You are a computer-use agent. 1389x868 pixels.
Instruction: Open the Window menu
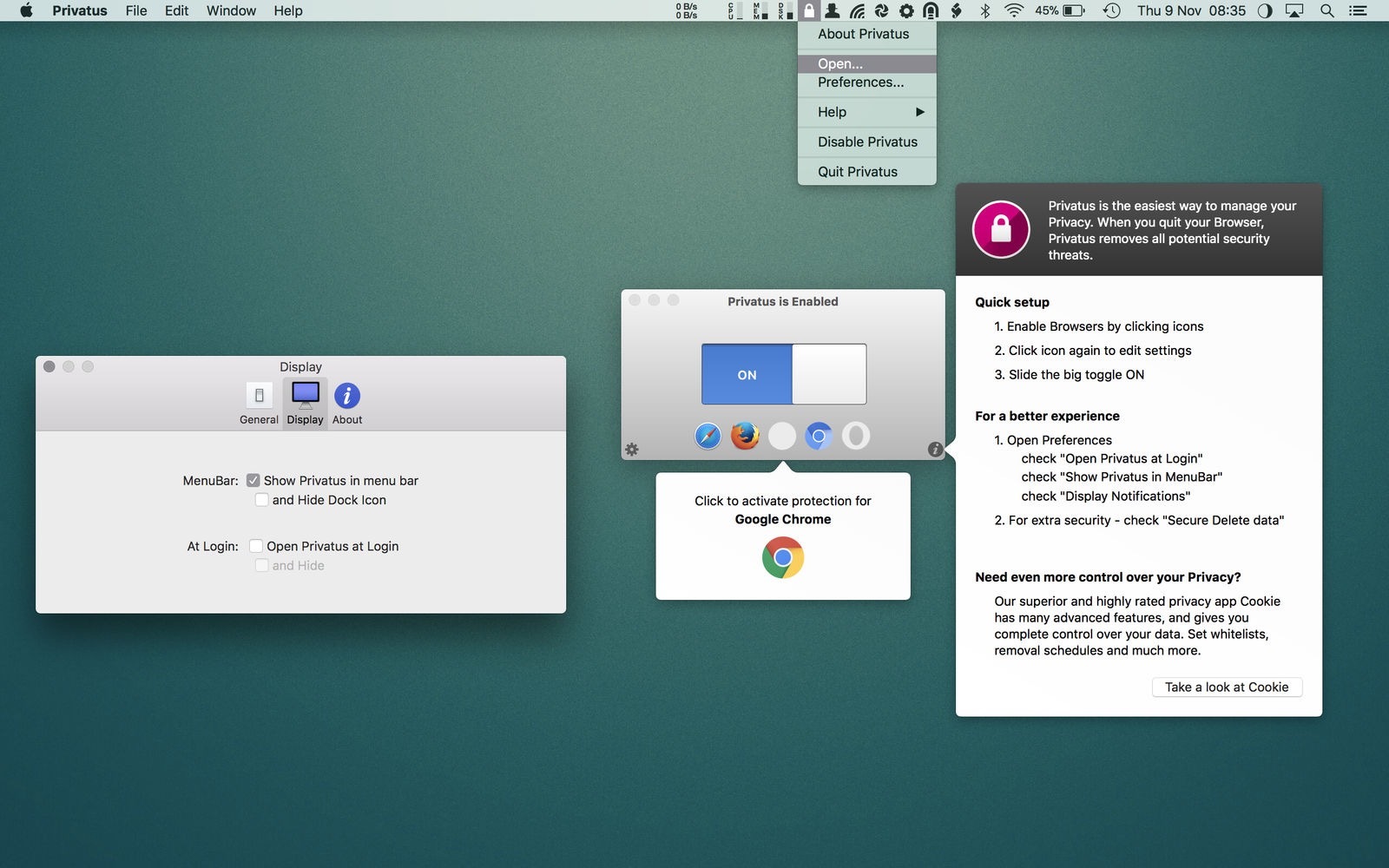pos(231,10)
